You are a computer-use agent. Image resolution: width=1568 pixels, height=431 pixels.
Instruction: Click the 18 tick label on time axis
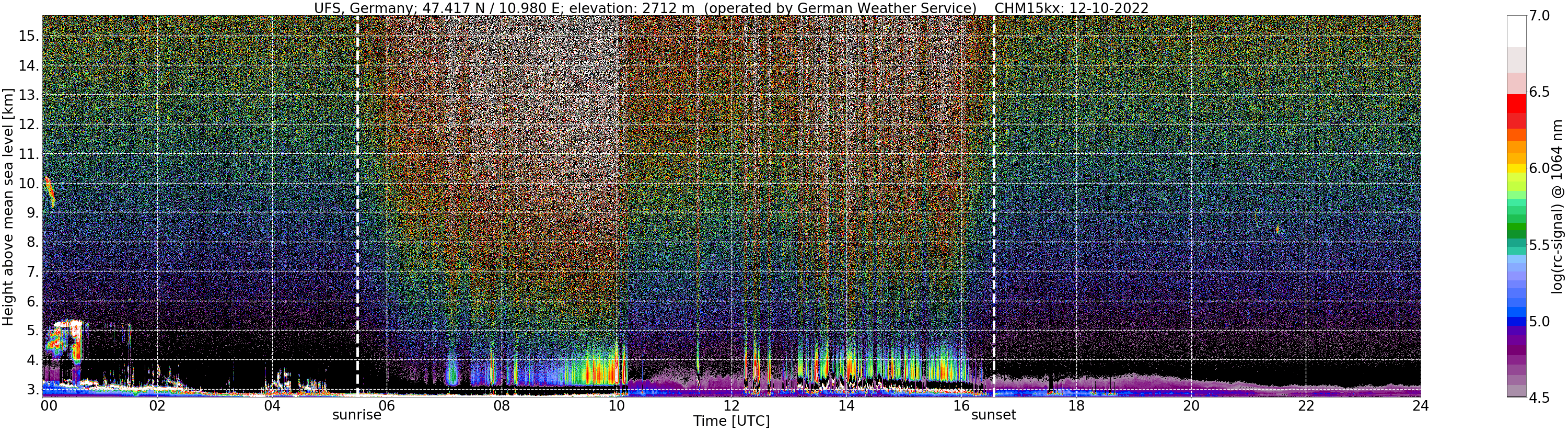[x=1076, y=405]
